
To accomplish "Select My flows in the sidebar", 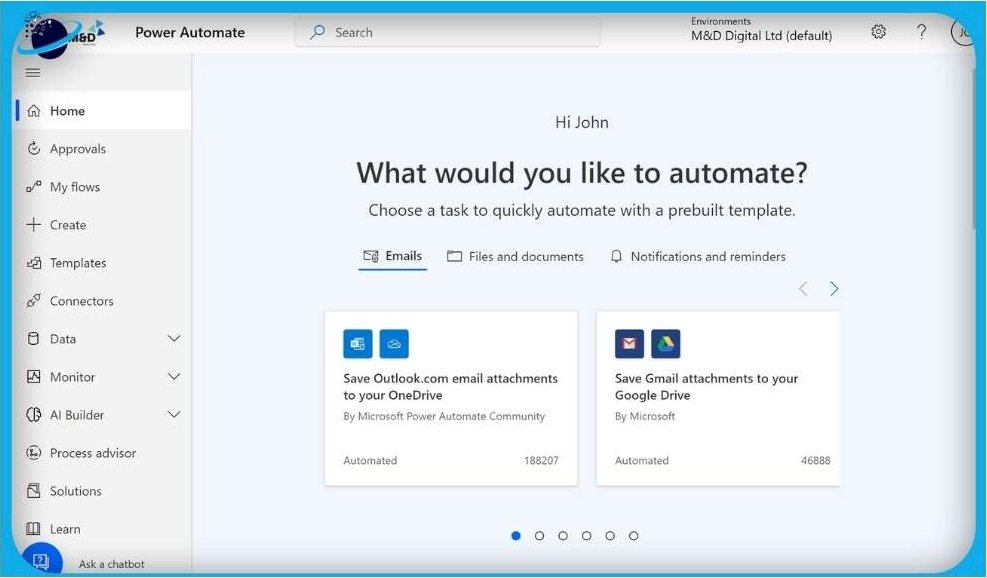I will pyautogui.click(x=76, y=186).
